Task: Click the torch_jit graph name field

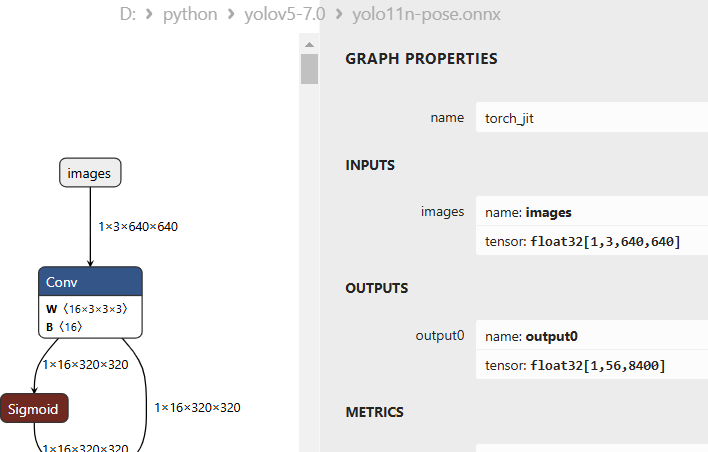Action: point(590,118)
